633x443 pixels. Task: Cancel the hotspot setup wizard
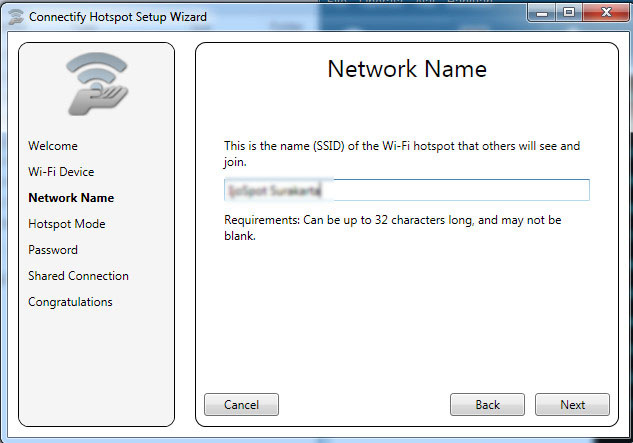point(241,405)
